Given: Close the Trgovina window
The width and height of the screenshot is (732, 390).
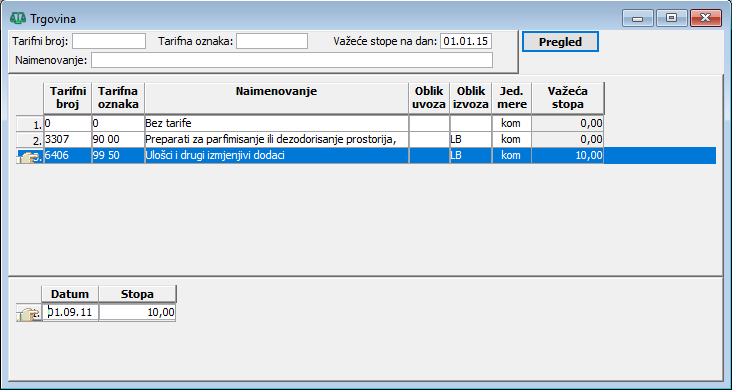Looking at the screenshot, I should coord(706,18).
